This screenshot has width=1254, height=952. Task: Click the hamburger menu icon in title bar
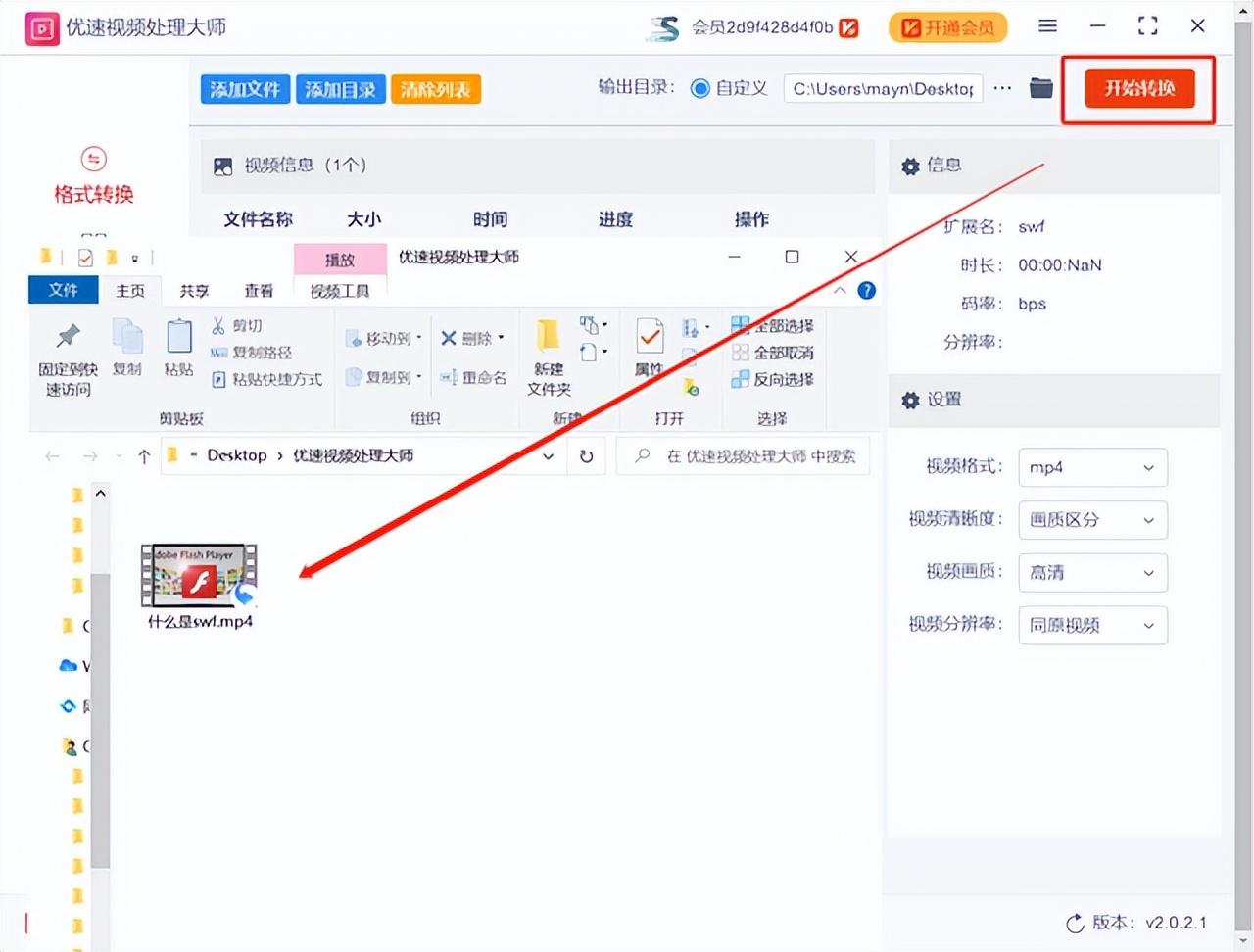point(1047,26)
